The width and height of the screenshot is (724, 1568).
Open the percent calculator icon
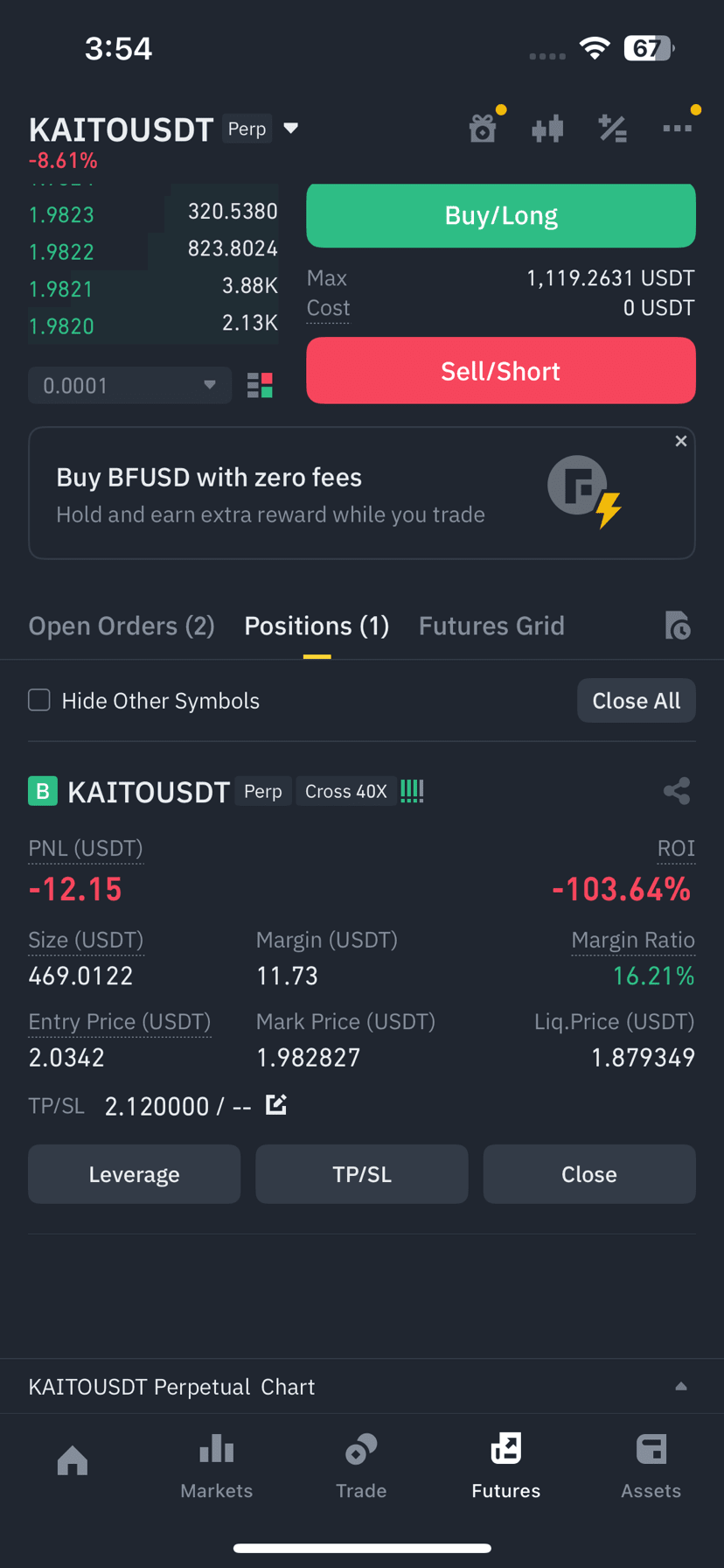[x=612, y=129]
